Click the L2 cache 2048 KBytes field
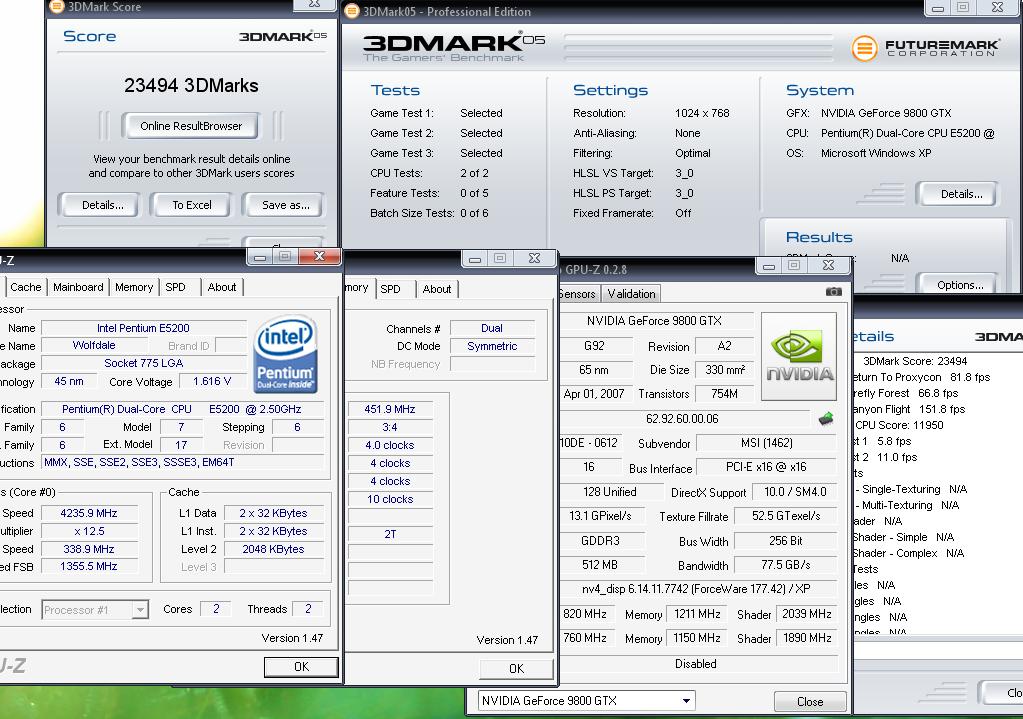 click(x=273, y=549)
